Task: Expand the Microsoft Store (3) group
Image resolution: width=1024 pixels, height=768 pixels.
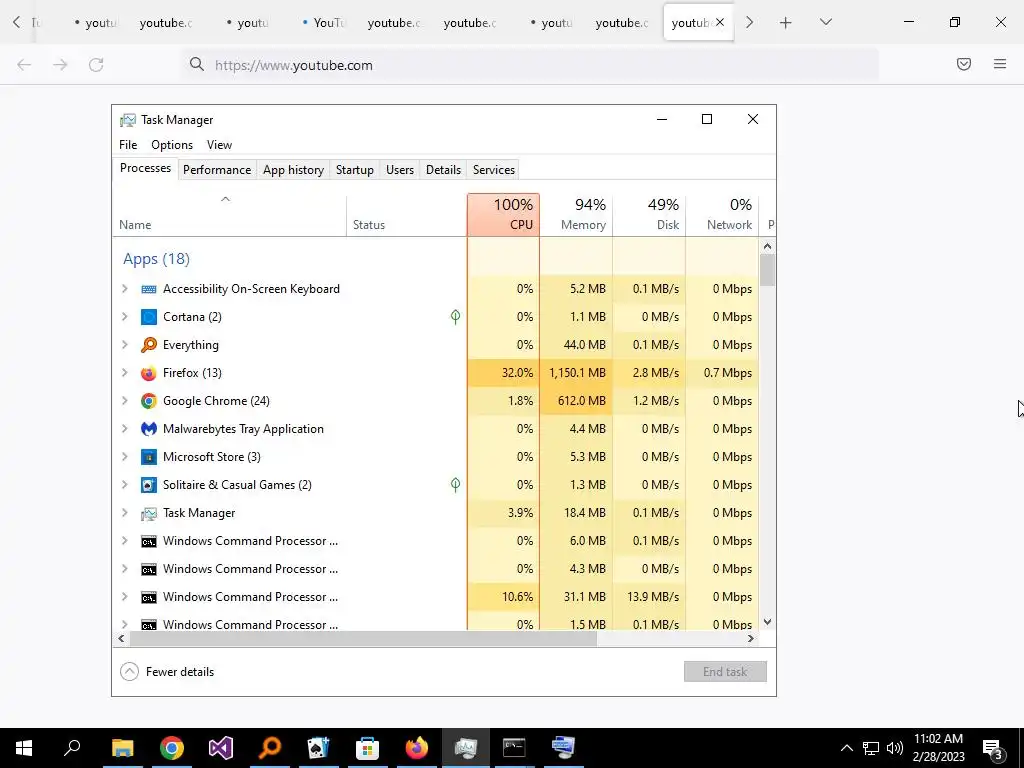Action: 125,457
